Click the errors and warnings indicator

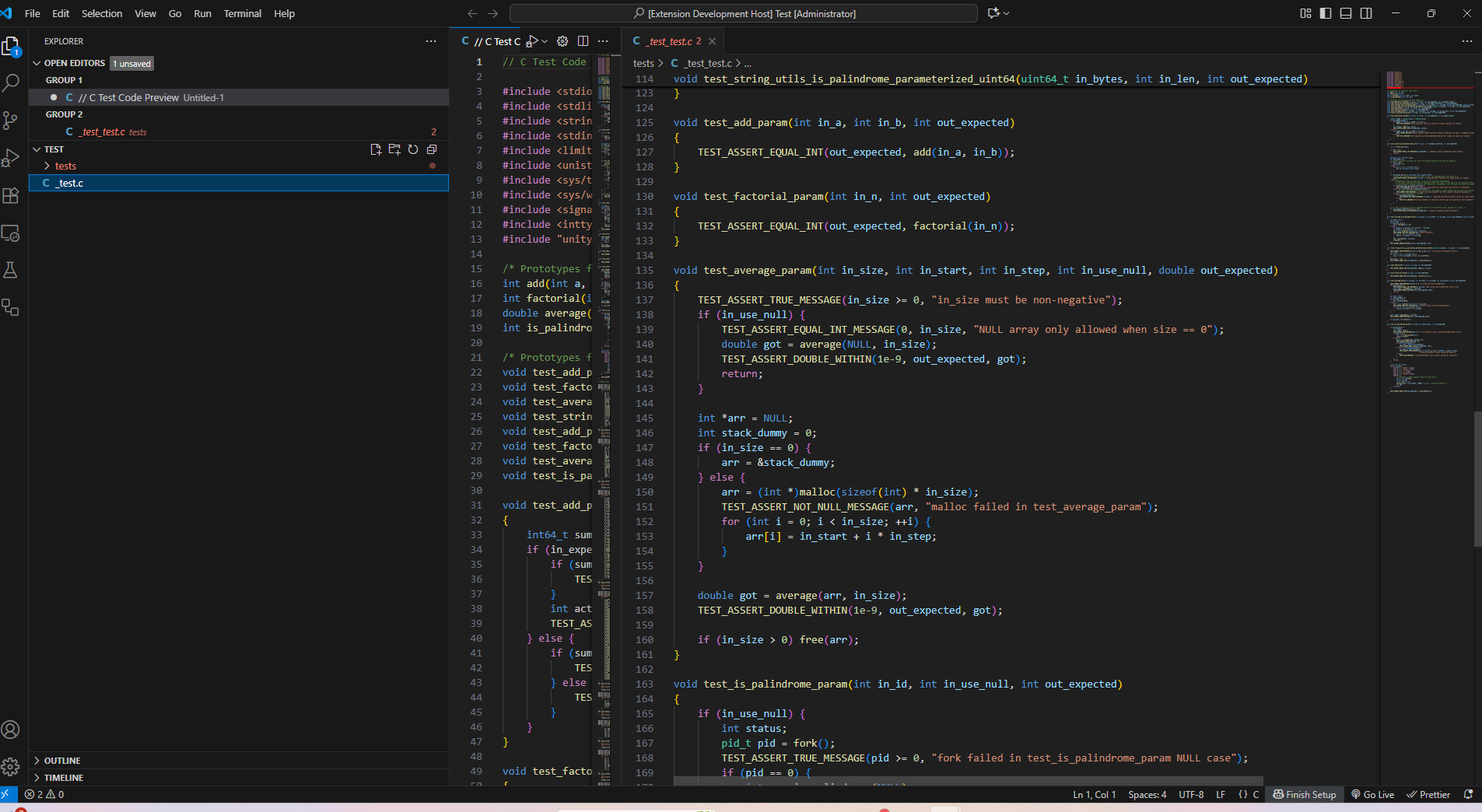point(44,795)
